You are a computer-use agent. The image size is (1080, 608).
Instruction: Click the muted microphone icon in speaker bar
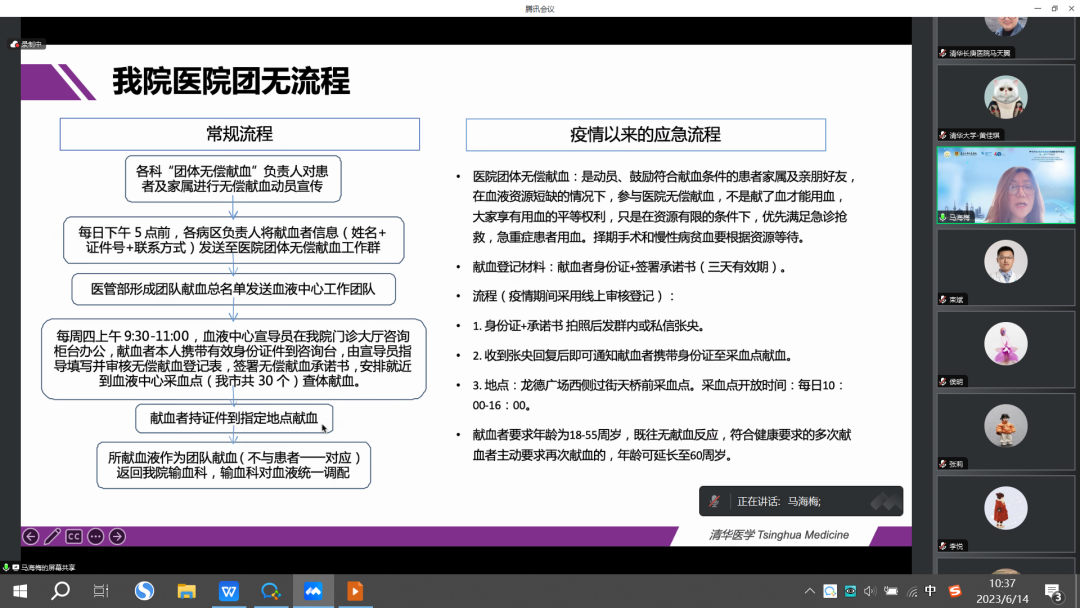[x=714, y=502]
